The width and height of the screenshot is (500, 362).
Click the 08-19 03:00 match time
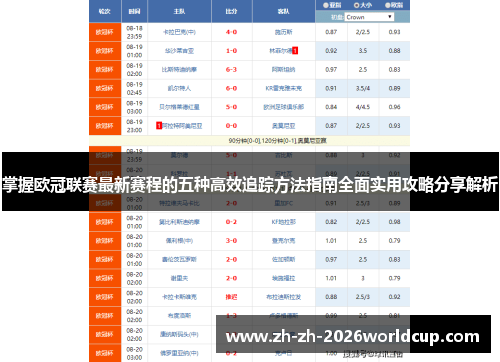134,107
